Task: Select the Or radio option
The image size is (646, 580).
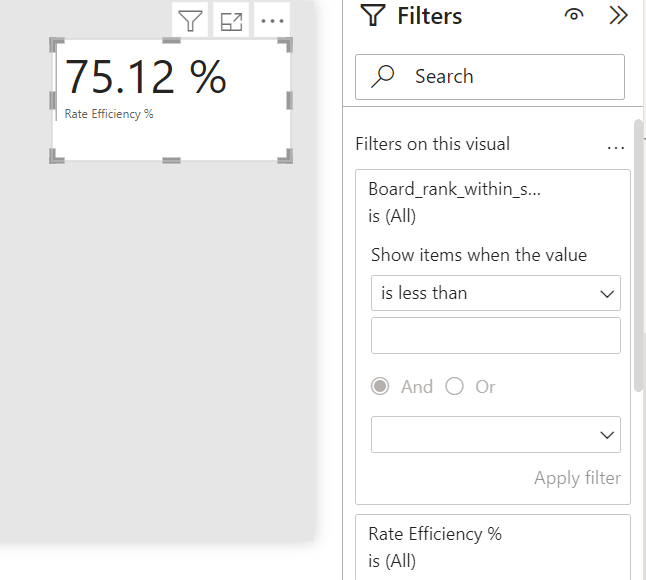Action: click(x=454, y=386)
